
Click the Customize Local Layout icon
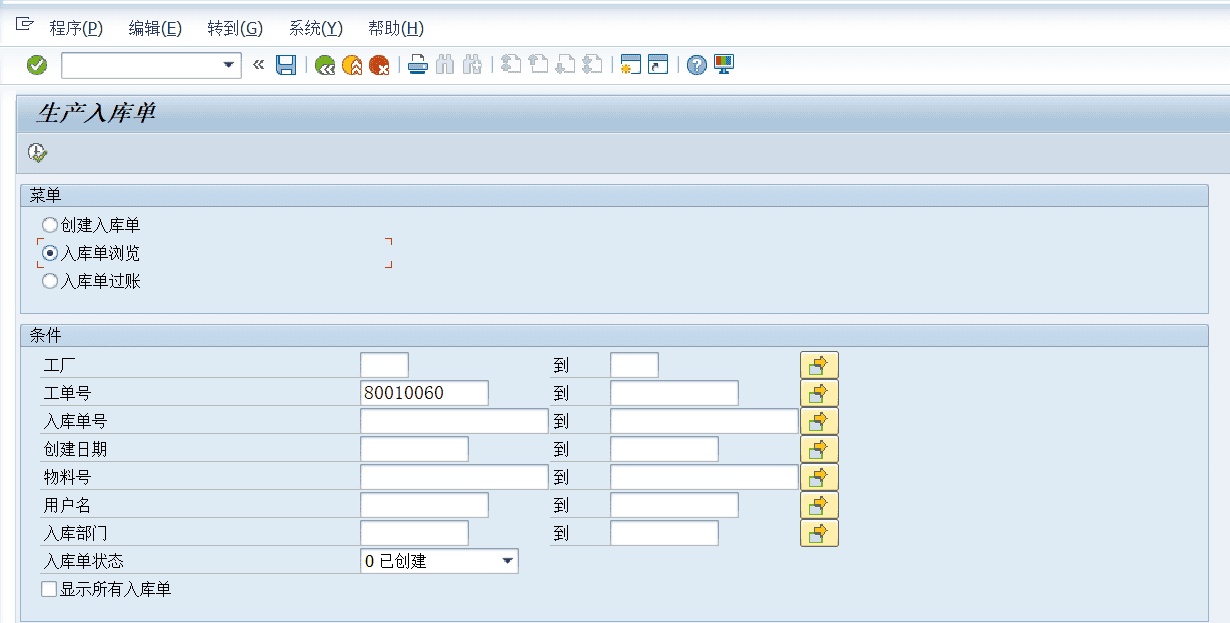tap(721, 64)
